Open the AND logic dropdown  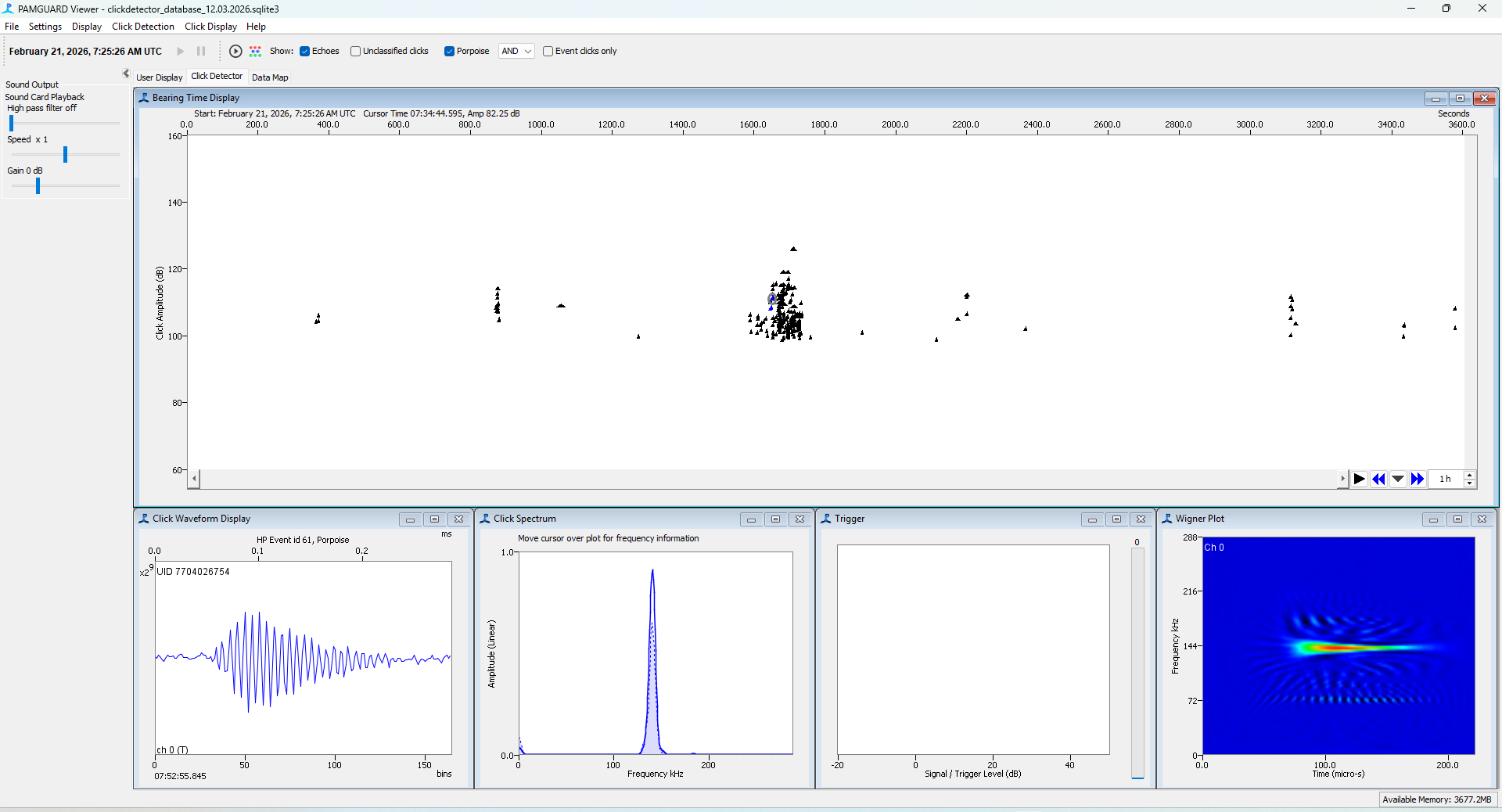coord(516,51)
